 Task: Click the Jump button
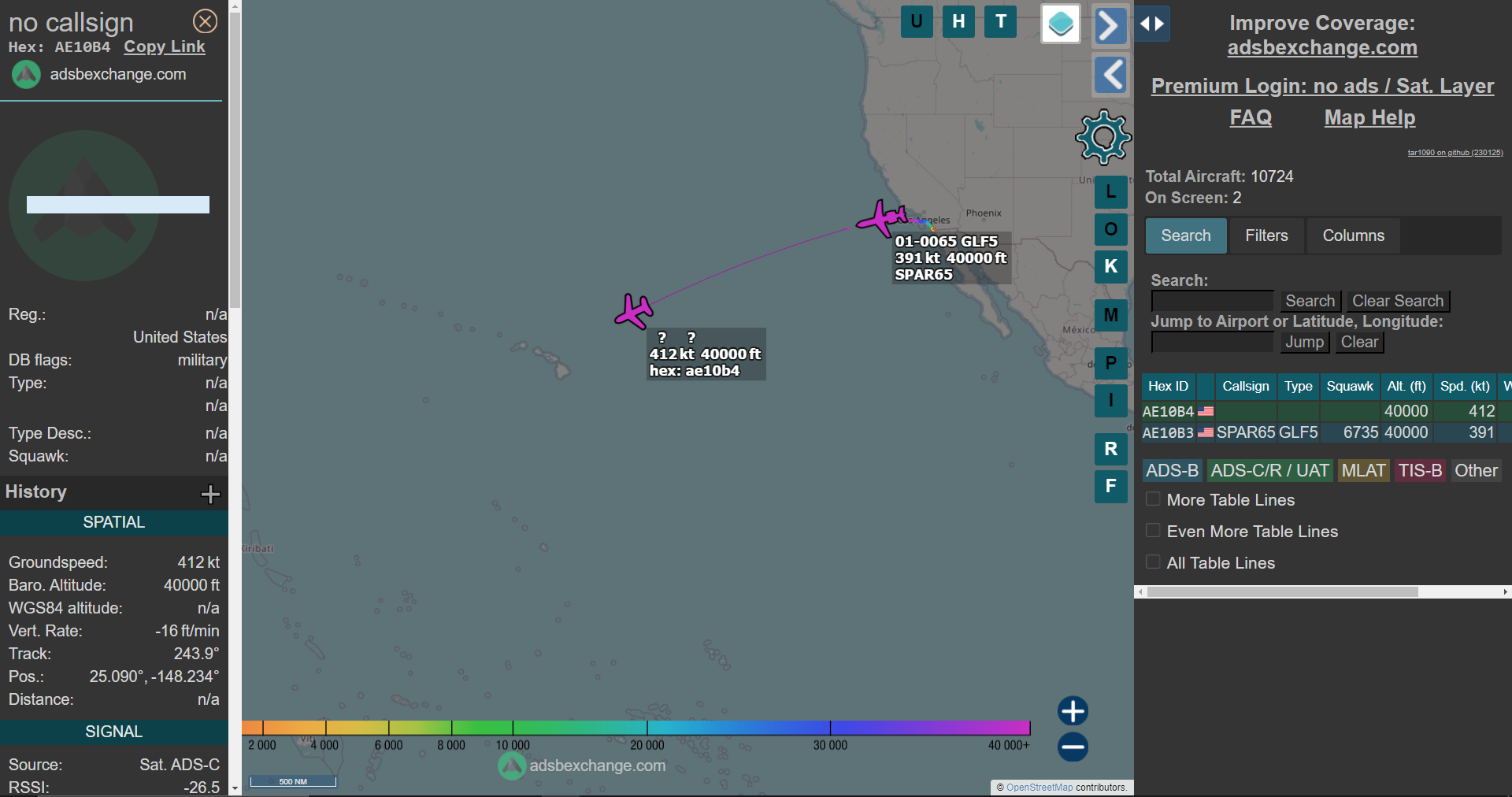pos(1304,343)
